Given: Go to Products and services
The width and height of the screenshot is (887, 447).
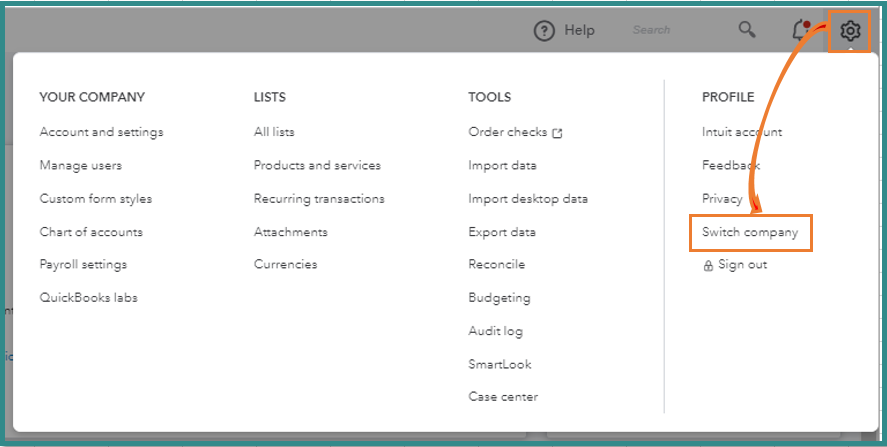Looking at the screenshot, I should [x=317, y=165].
